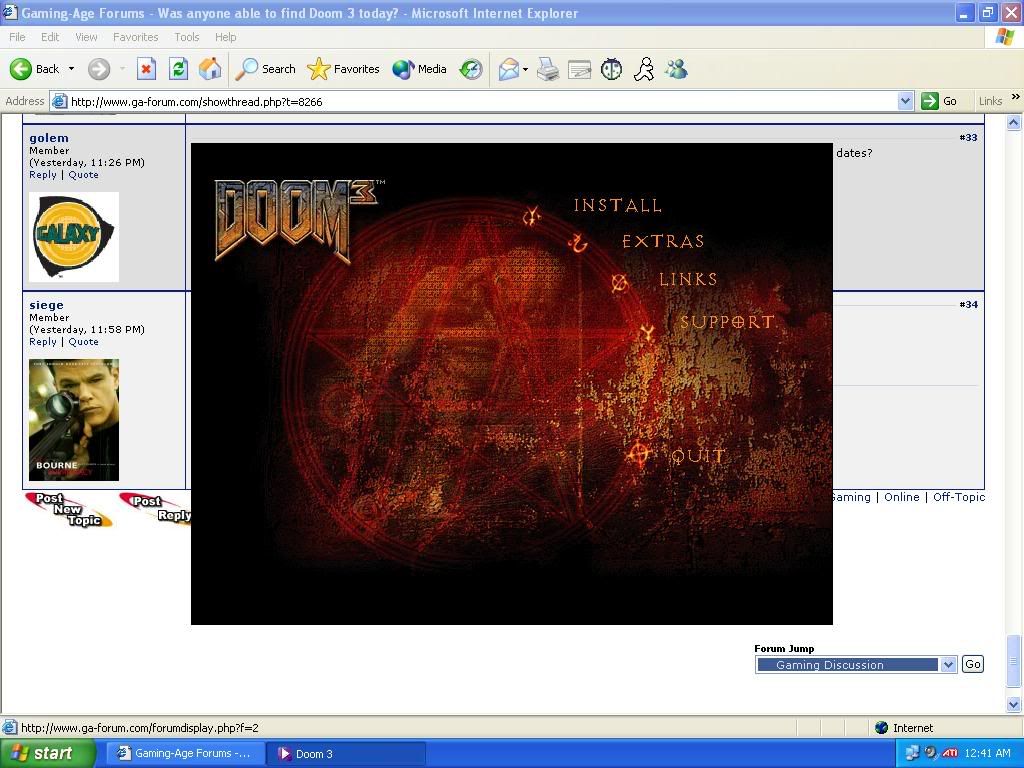Open post number #33 permalink
Screen dimensions: 1024x768
click(968, 137)
